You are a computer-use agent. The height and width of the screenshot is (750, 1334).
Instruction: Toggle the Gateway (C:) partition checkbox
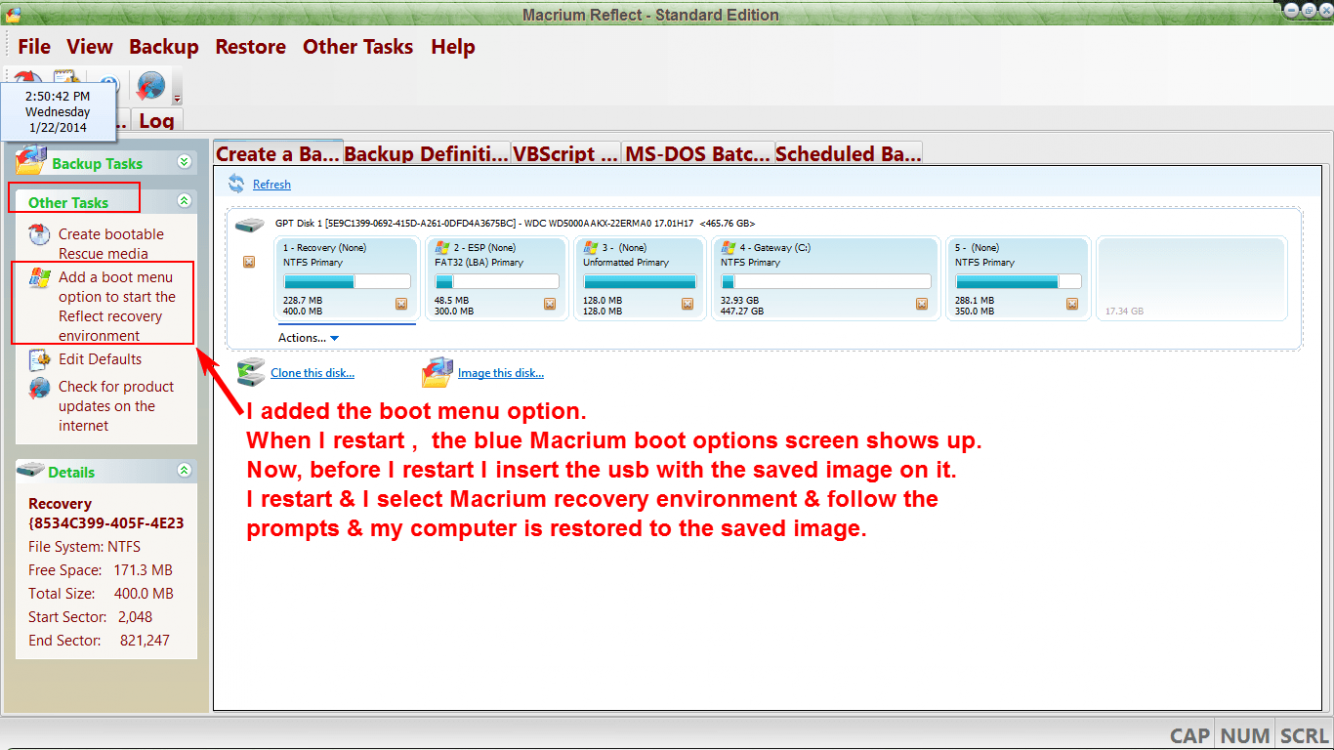[x=921, y=304]
